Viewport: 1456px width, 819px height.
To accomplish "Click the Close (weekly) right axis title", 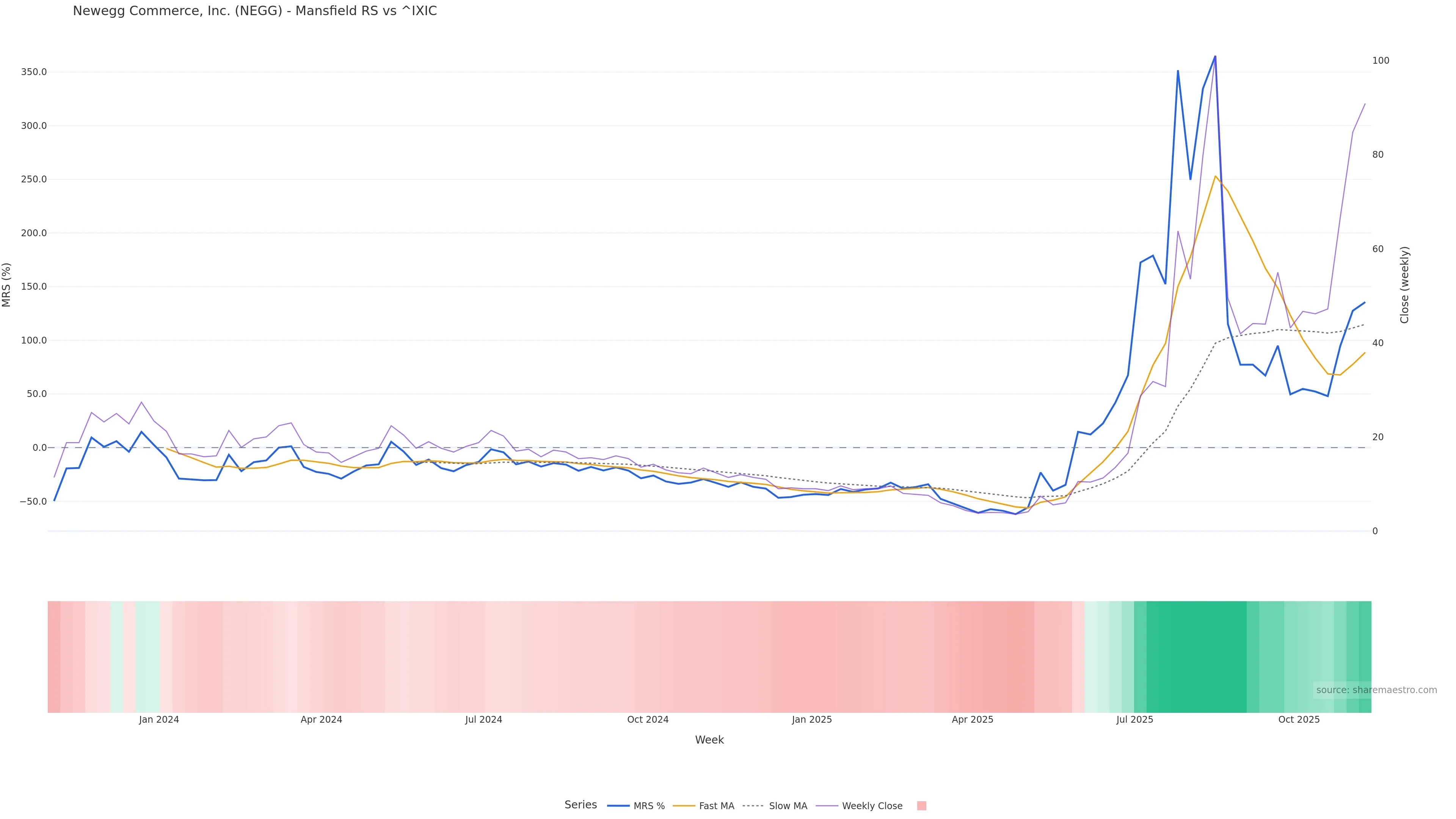I will [x=1404, y=284].
